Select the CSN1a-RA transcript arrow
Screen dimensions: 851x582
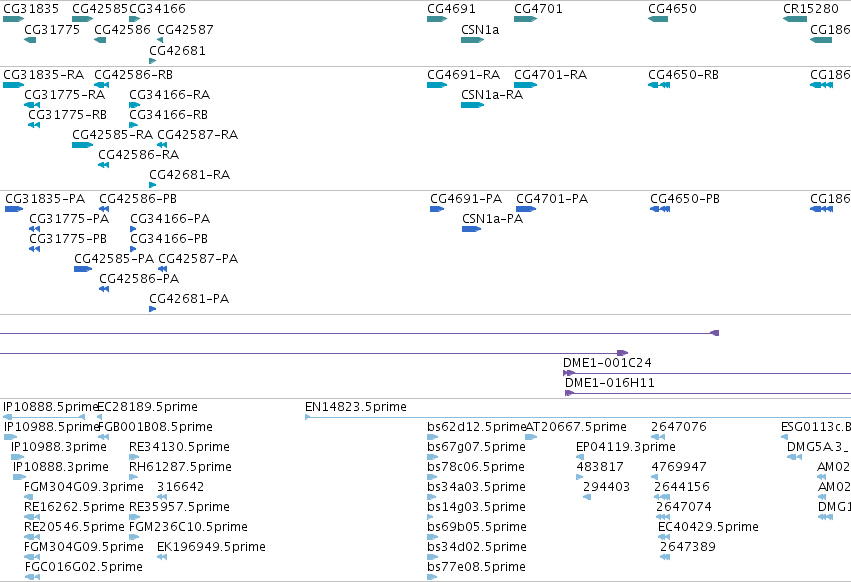tap(472, 105)
